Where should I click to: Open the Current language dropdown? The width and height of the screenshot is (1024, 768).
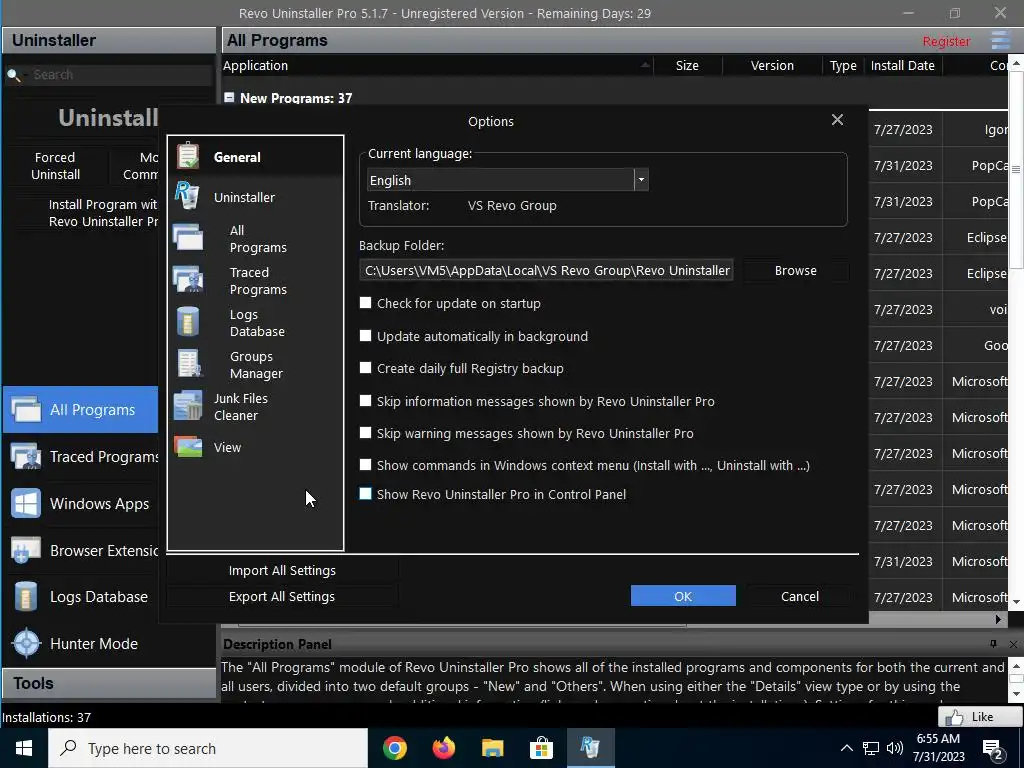[641, 180]
